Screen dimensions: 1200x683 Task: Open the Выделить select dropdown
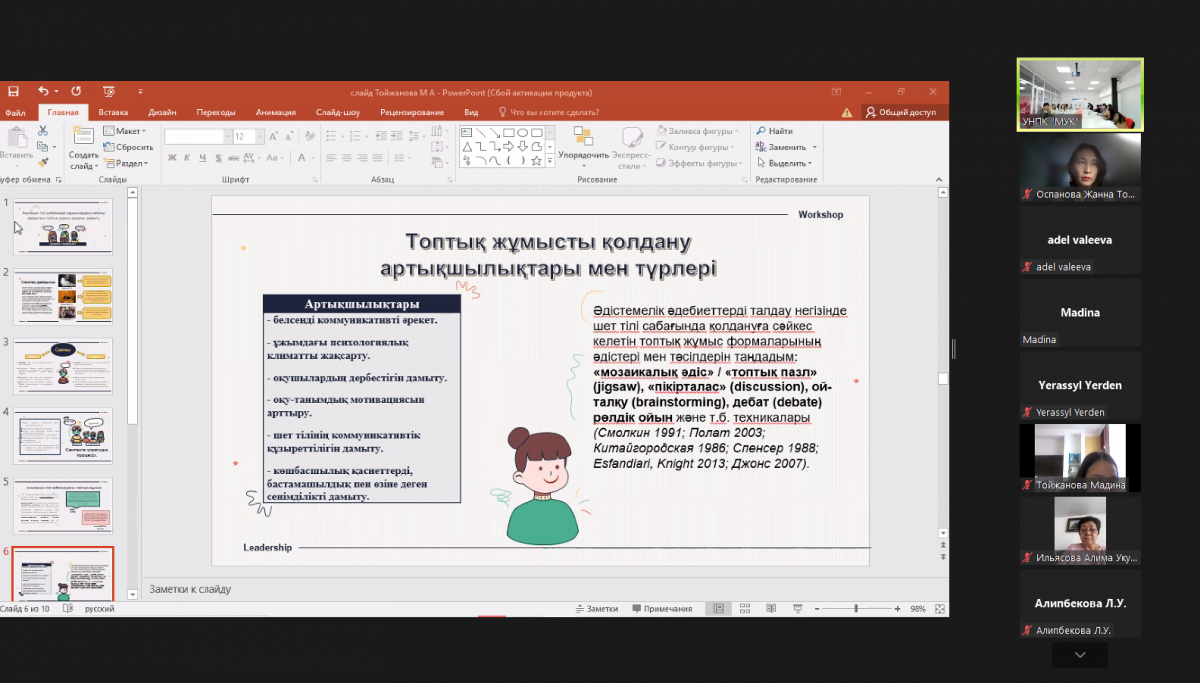(786, 163)
